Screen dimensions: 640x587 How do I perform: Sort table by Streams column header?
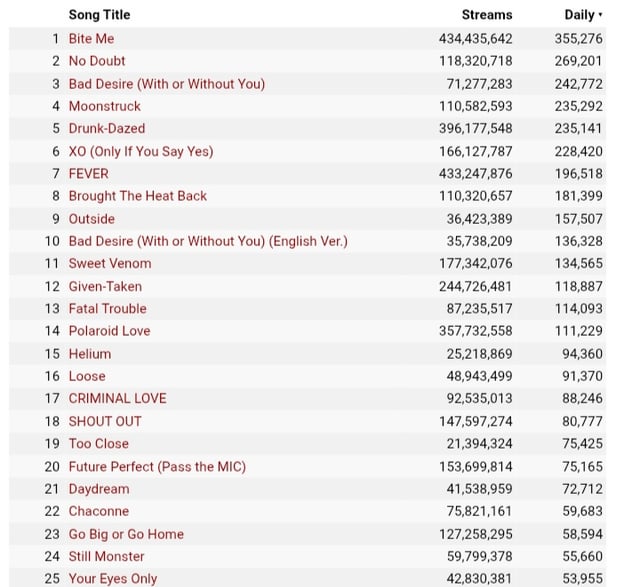point(487,15)
